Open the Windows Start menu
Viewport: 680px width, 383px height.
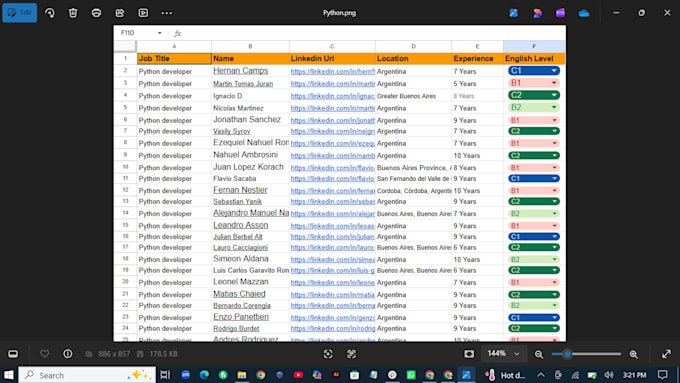[9, 375]
